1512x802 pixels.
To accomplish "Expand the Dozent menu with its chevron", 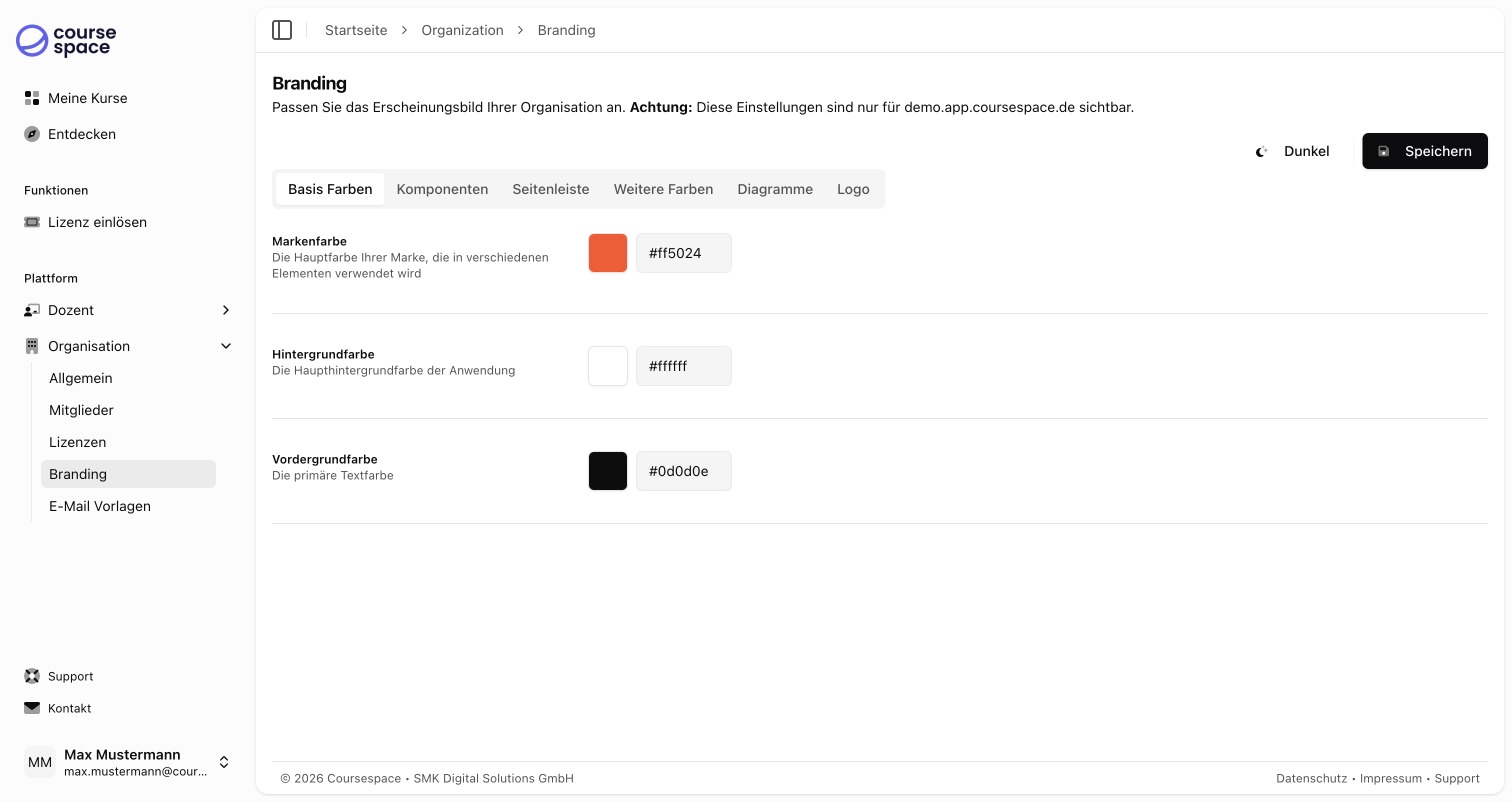I will (226, 310).
